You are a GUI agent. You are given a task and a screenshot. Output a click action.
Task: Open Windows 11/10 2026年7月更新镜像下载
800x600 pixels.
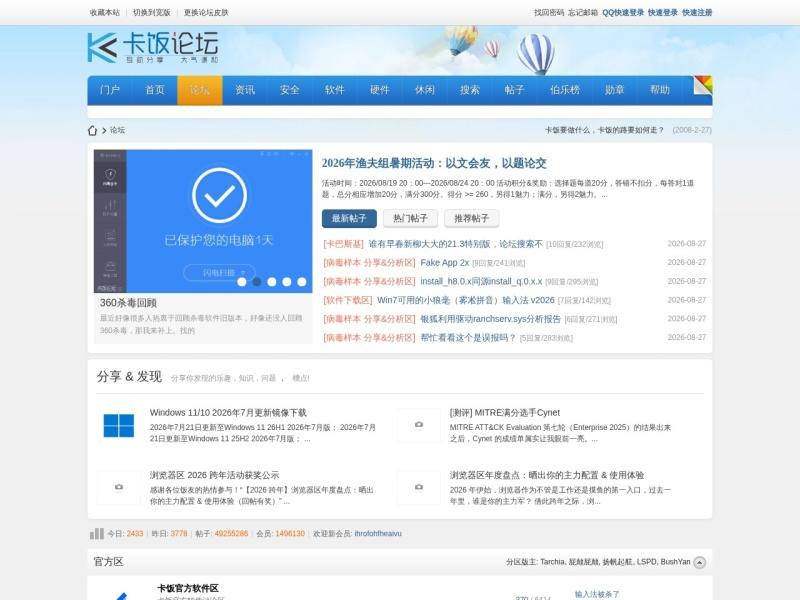(228, 413)
